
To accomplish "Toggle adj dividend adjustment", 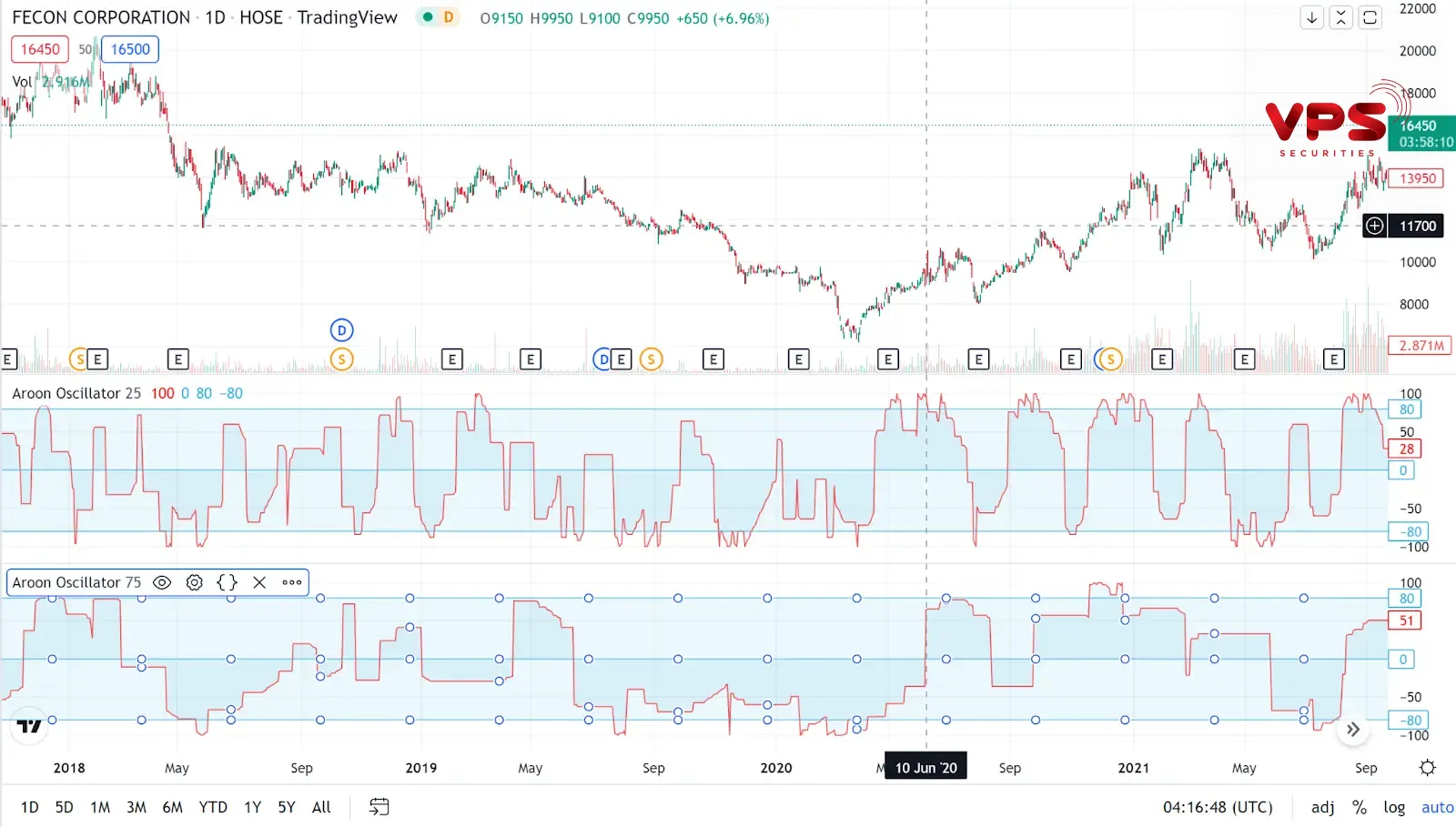I will [1322, 807].
